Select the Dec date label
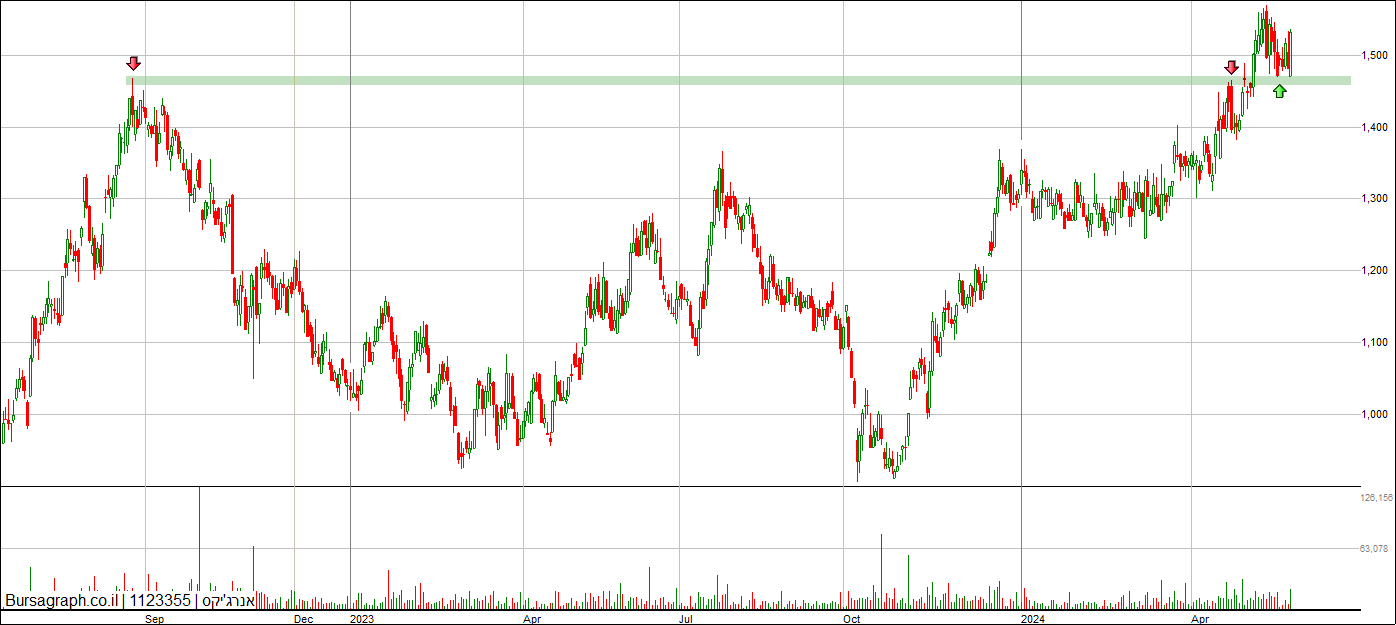Screen dimensions: 1396x625 coord(304,619)
